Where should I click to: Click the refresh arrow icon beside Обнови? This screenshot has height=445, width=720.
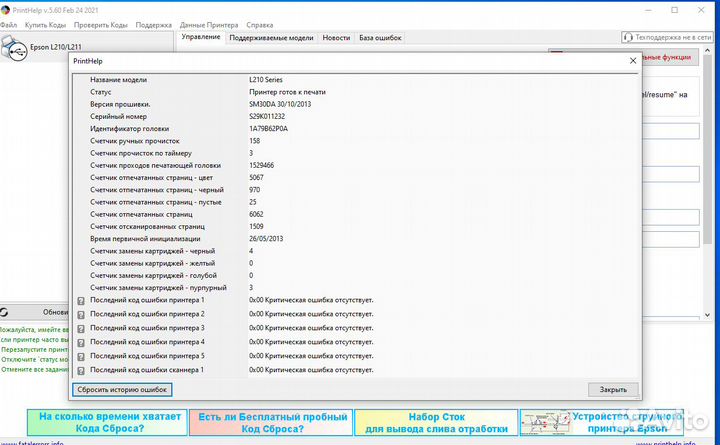(4, 312)
